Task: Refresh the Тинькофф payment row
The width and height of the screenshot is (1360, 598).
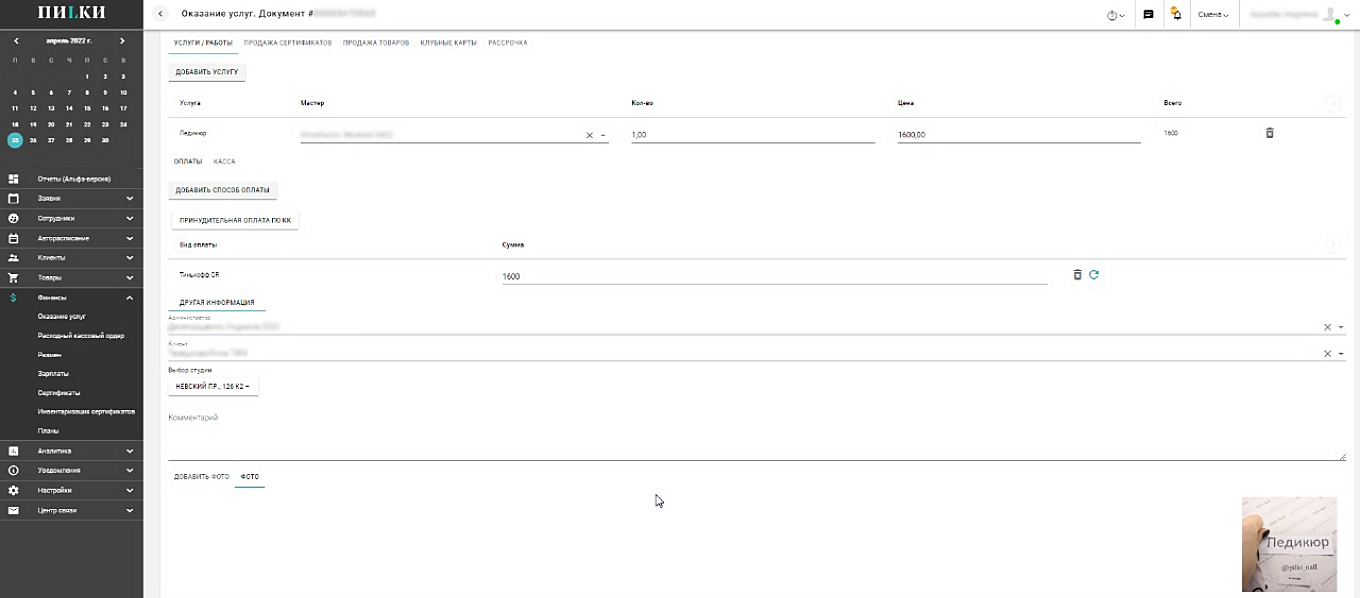Action: click(x=1094, y=274)
